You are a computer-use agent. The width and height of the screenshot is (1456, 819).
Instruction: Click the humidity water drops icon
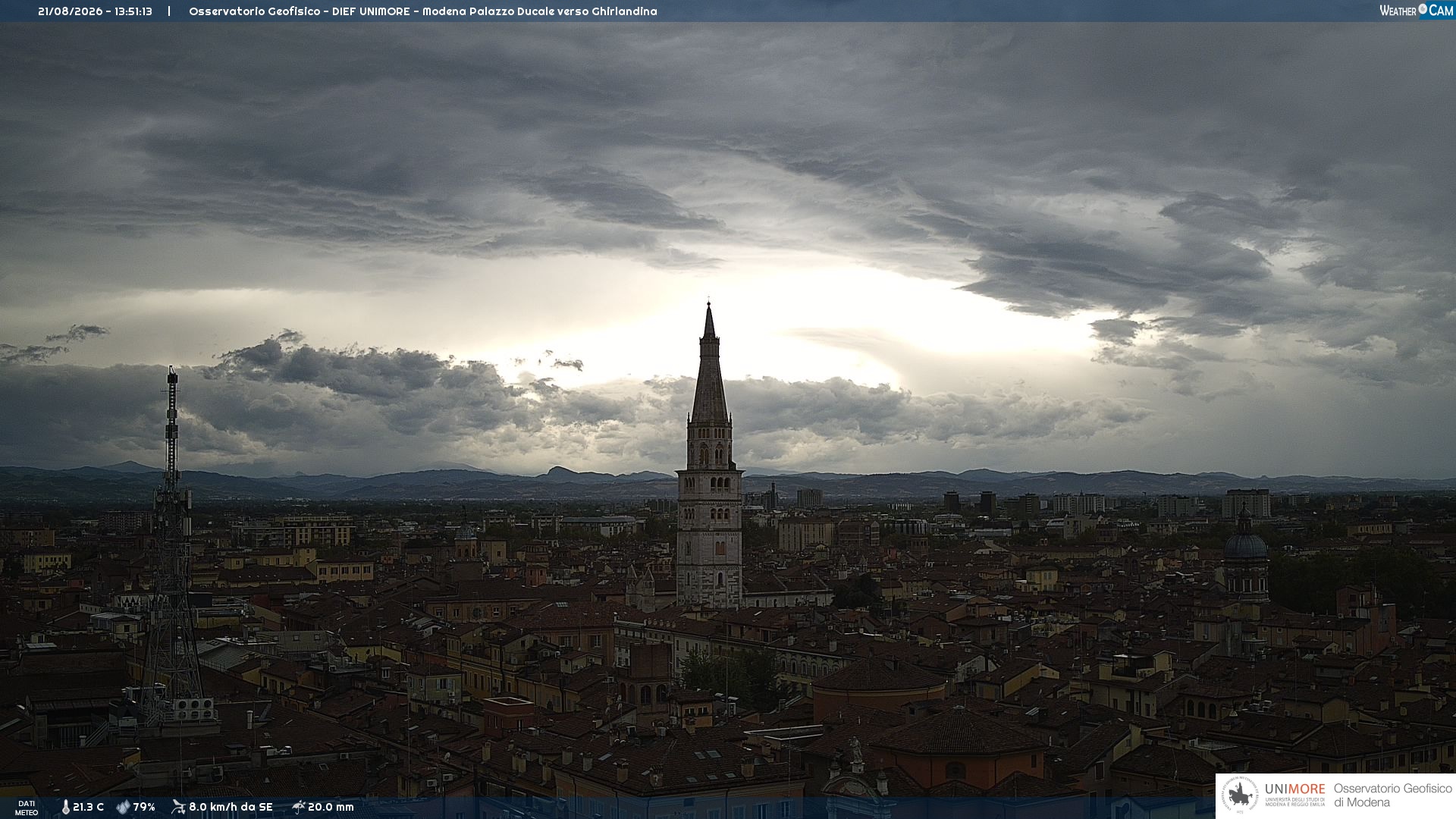pyautogui.click(x=123, y=807)
